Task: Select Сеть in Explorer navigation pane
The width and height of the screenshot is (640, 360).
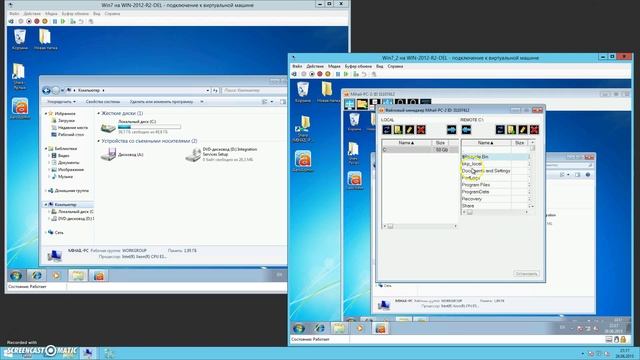Action: [x=59, y=232]
